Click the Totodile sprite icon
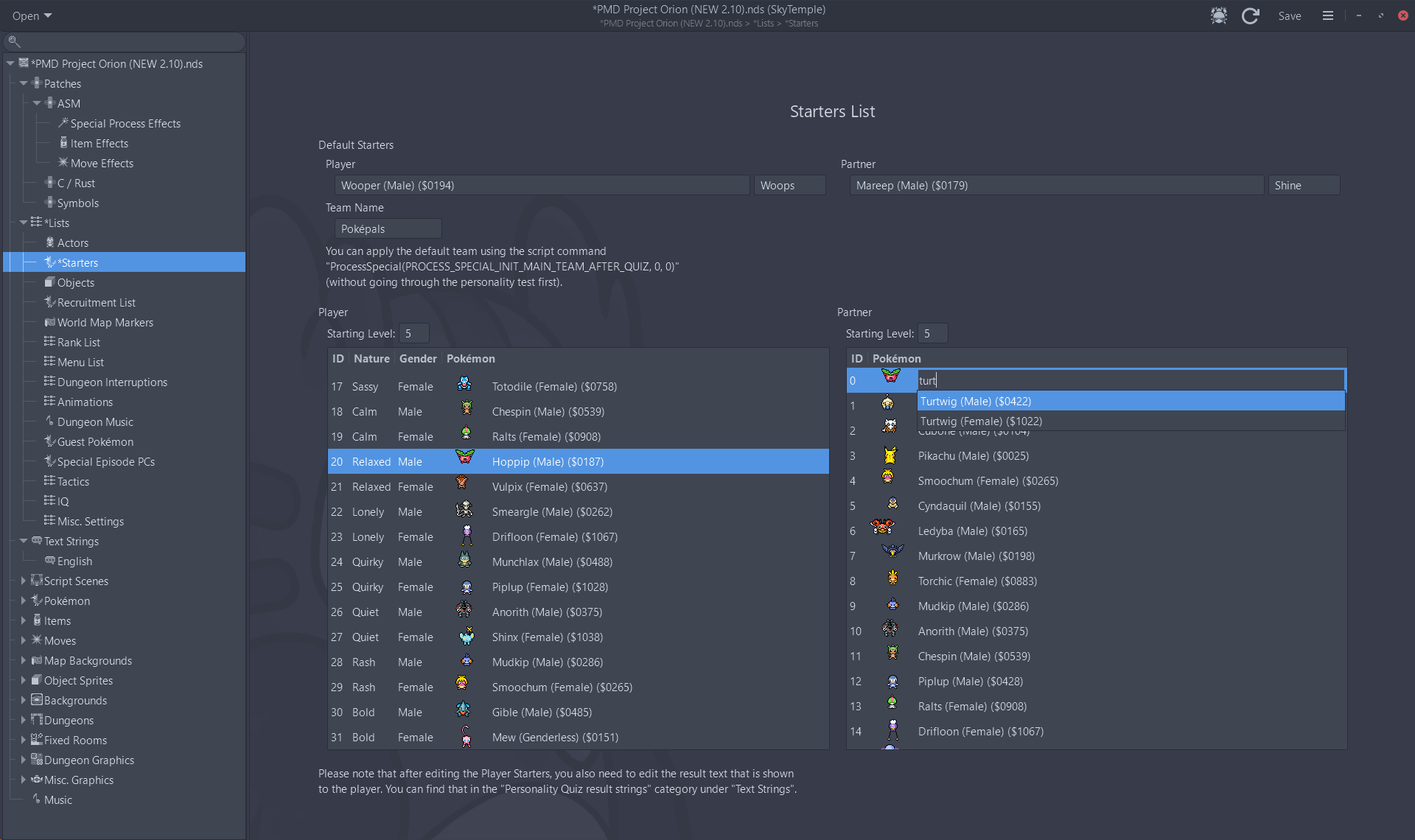1415x840 pixels. coord(464,384)
